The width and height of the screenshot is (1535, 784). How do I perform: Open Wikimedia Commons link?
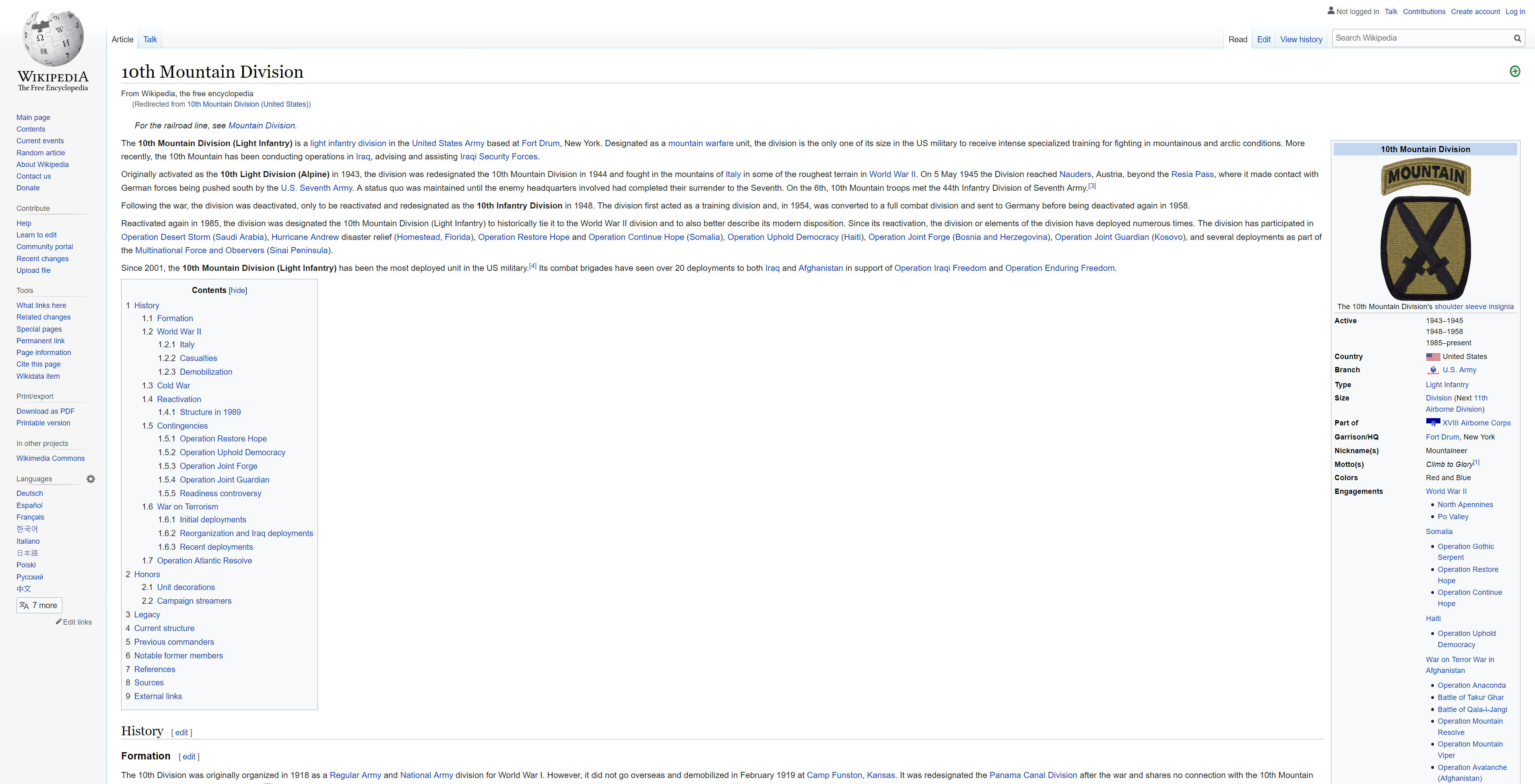[51, 458]
